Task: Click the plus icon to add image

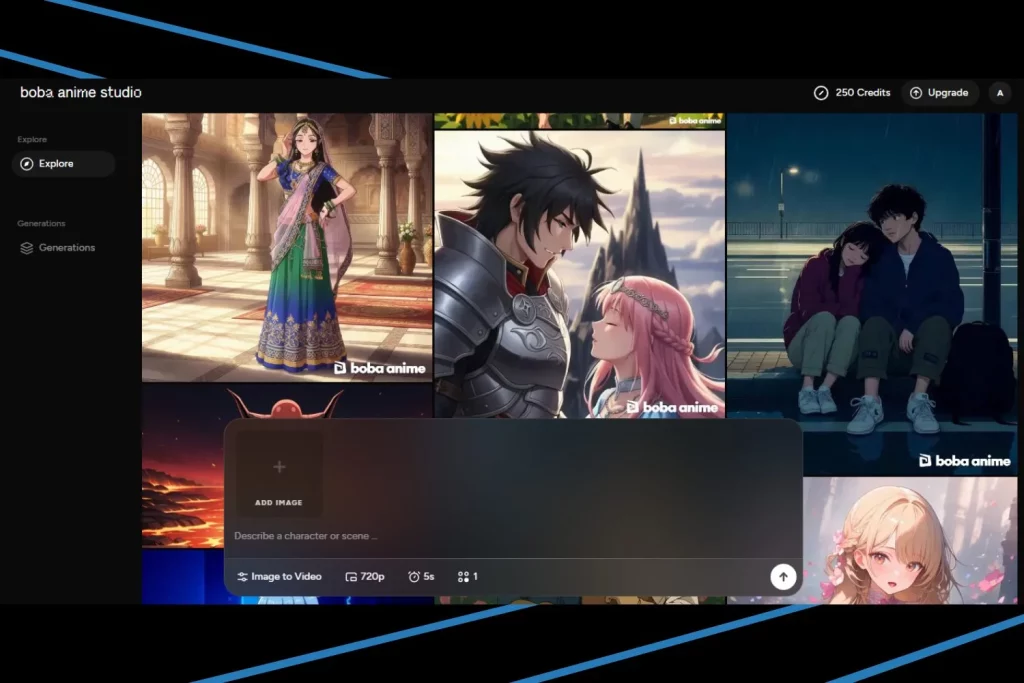Action: [x=279, y=467]
